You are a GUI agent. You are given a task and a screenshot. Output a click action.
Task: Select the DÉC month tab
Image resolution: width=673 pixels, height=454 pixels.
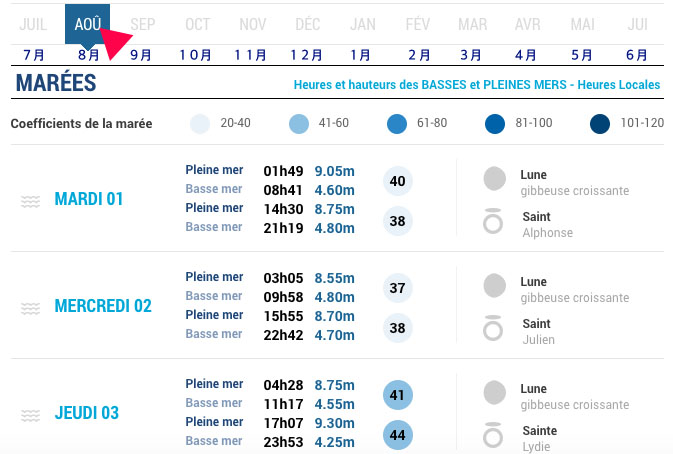[x=308, y=24]
